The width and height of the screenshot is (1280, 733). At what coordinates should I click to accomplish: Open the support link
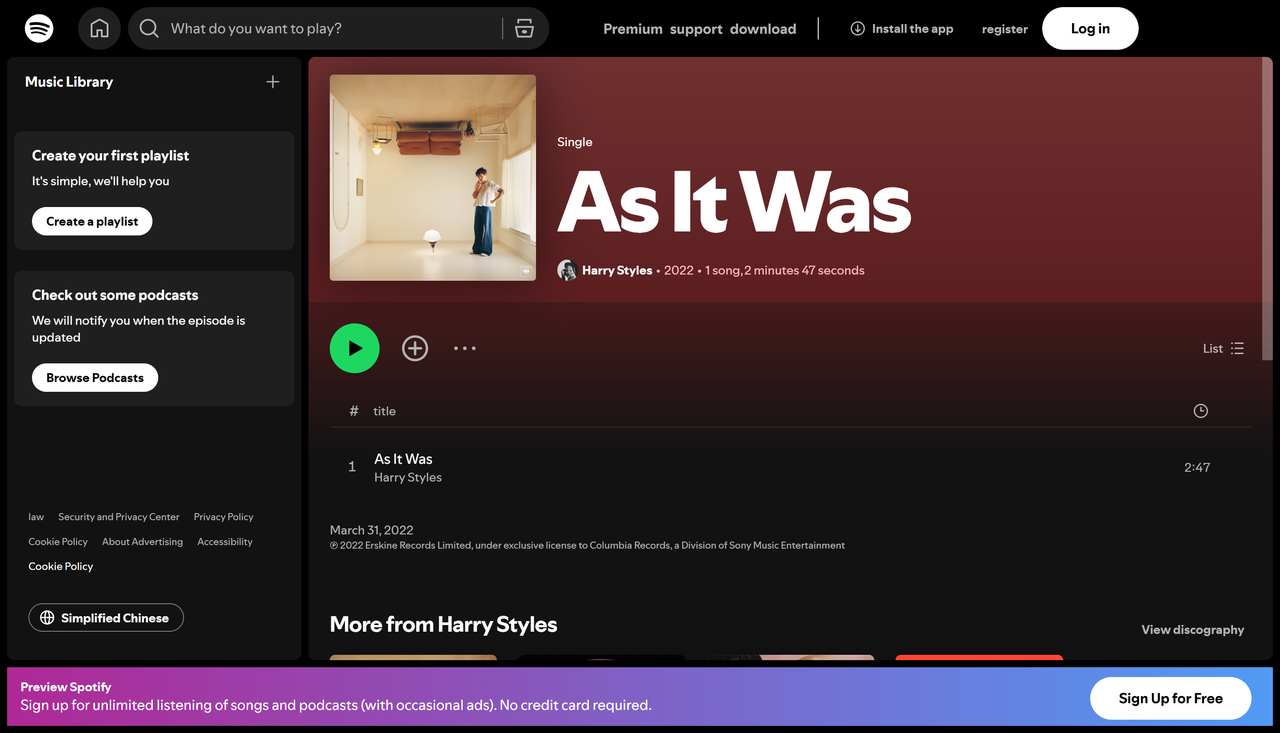[696, 29]
